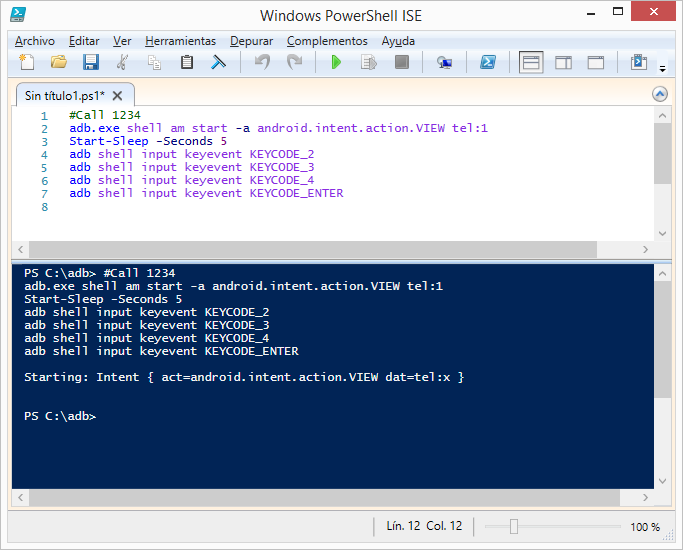The image size is (683, 550).
Task: Expand the toolbar overflow options arrow
Action: point(662,68)
